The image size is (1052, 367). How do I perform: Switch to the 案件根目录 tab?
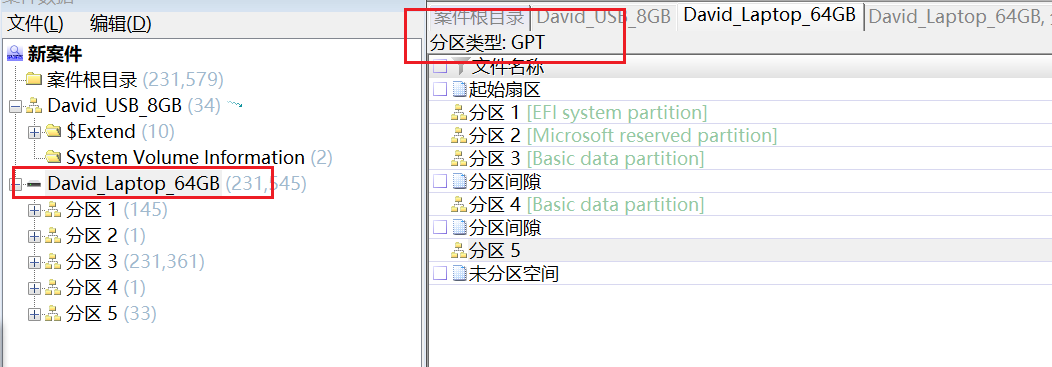tap(478, 17)
